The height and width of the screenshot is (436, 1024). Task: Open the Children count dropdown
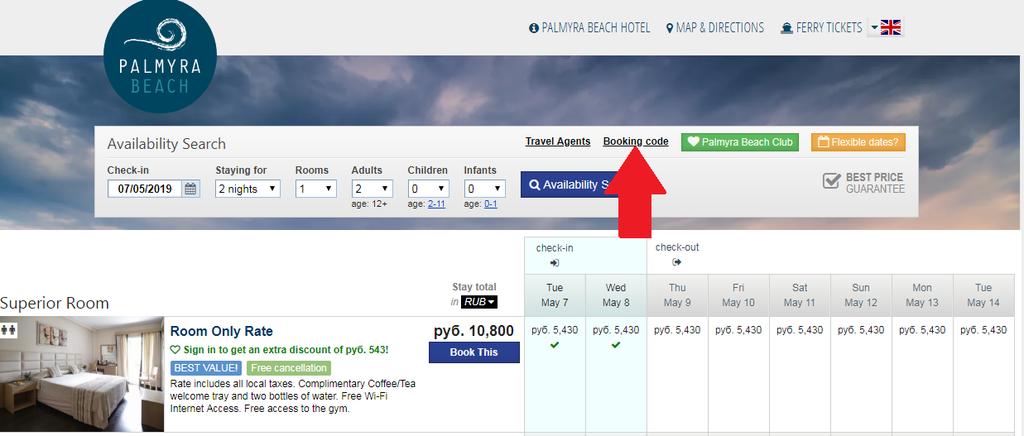point(428,188)
